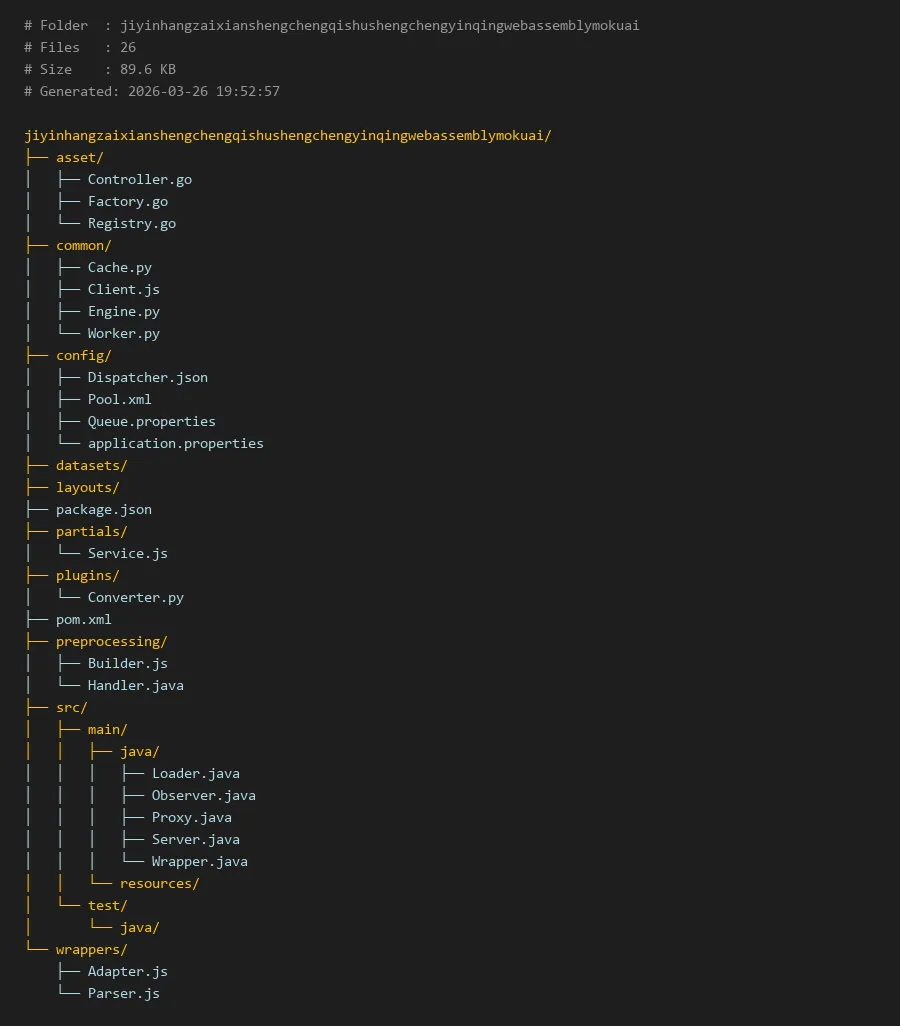The height and width of the screenshot is (1026, 900).
Task: Open Converter.py in plugins
Action: point(135,597)
